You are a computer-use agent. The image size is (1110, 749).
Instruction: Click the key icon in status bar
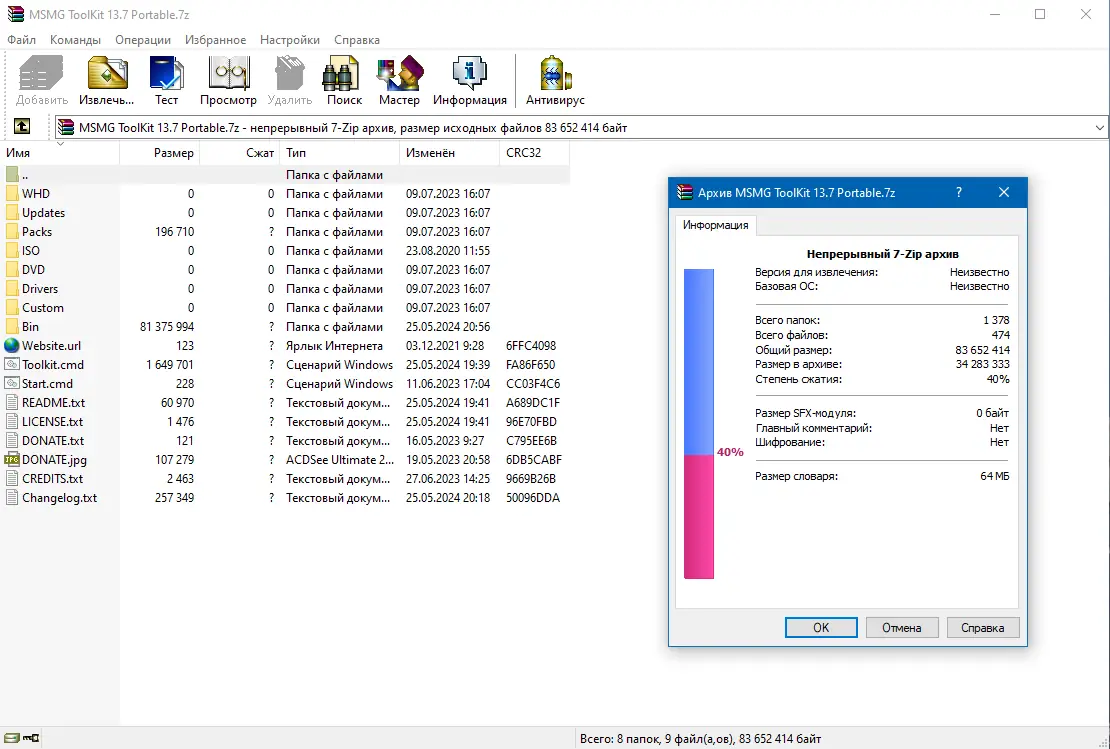click(x=31, y=738)
